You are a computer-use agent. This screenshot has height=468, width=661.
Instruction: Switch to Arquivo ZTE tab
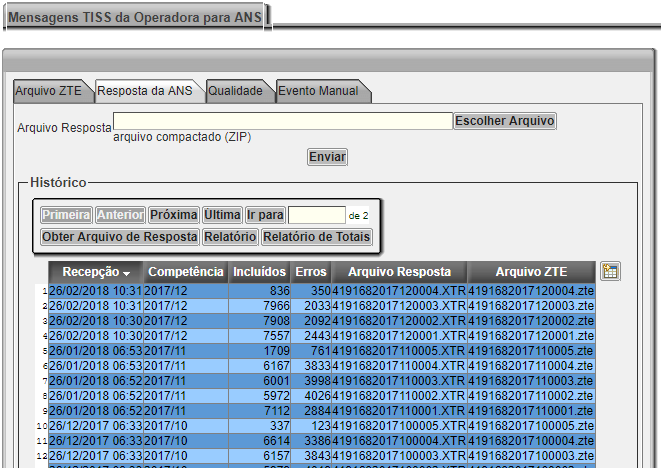click(x=48, y=91)
